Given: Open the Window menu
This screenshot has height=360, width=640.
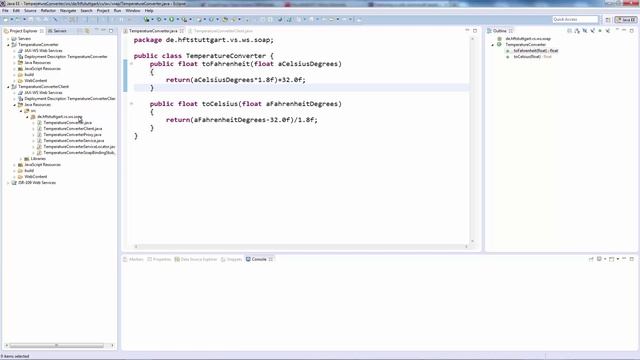Looking at the screenshot, I should click(133, 11).
